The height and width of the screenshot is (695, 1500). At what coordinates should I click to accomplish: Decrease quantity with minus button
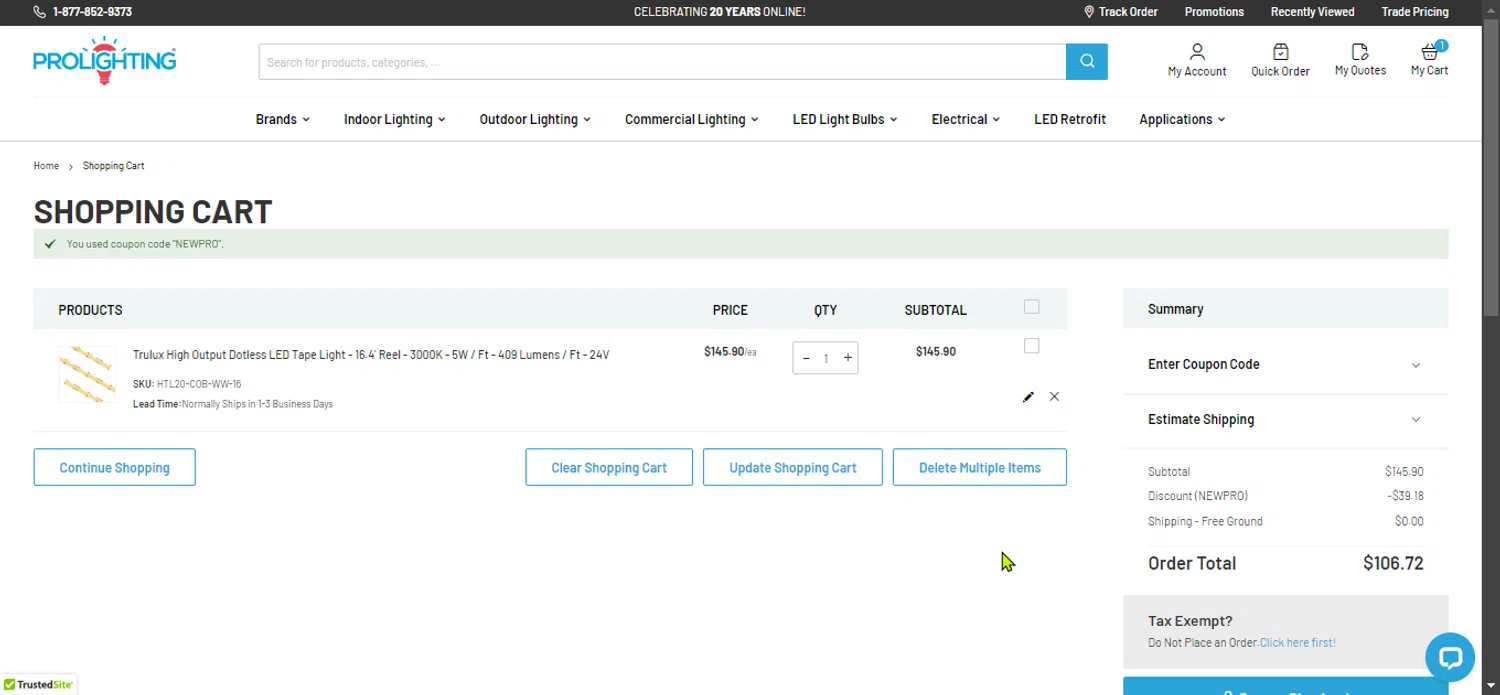click(x=806, y=358)
